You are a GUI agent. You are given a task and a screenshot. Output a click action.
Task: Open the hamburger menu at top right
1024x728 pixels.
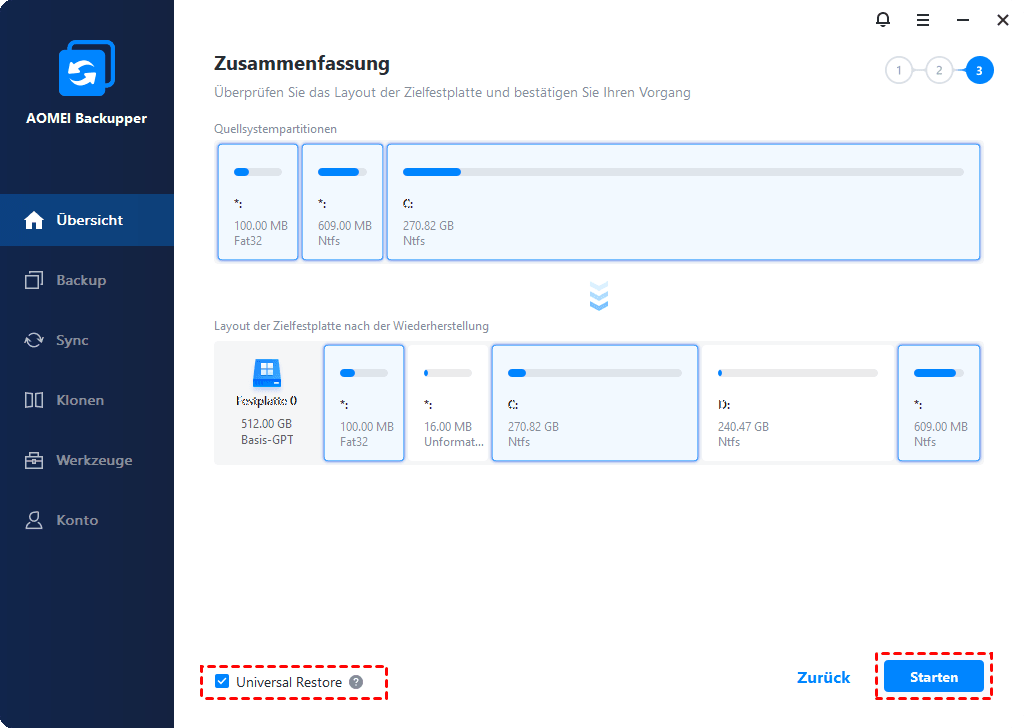pos(923,20)
